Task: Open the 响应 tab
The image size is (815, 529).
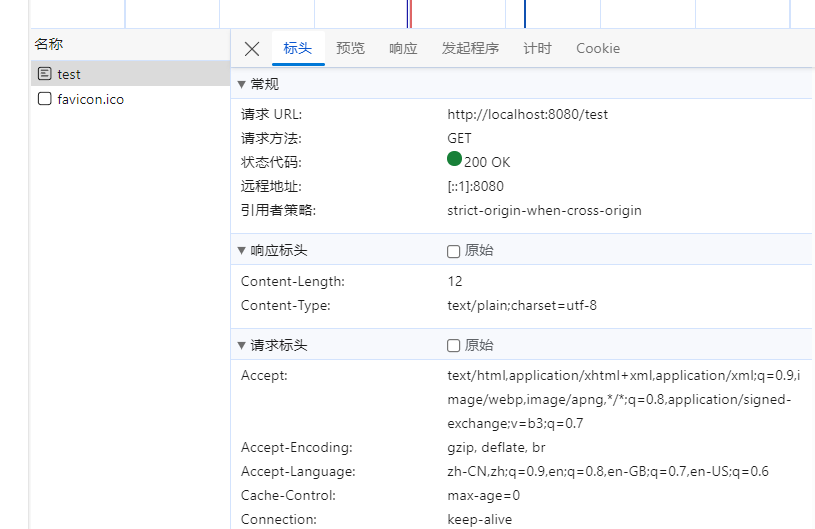Action: [403, 48]
